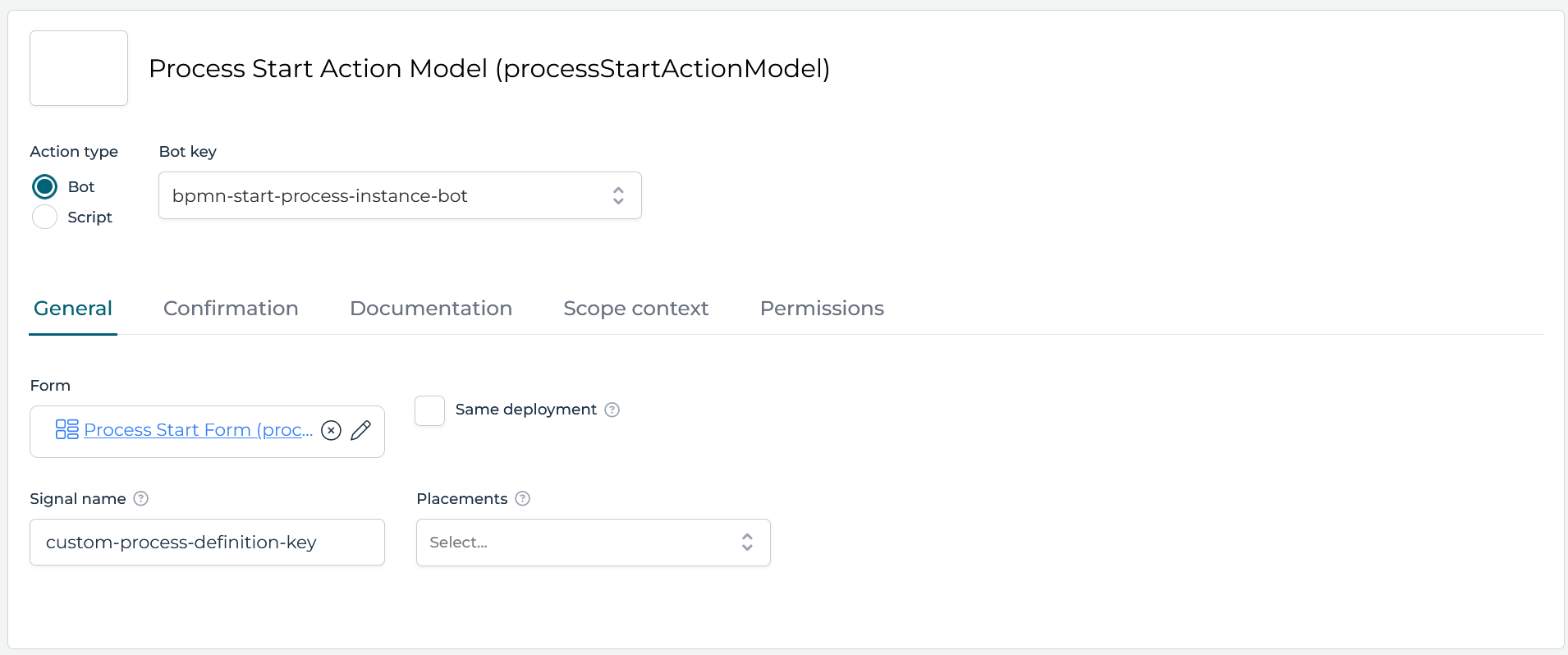1568x655 pixels.
Task: Click the Placements help question mark icon
Action: coord(523,498)
